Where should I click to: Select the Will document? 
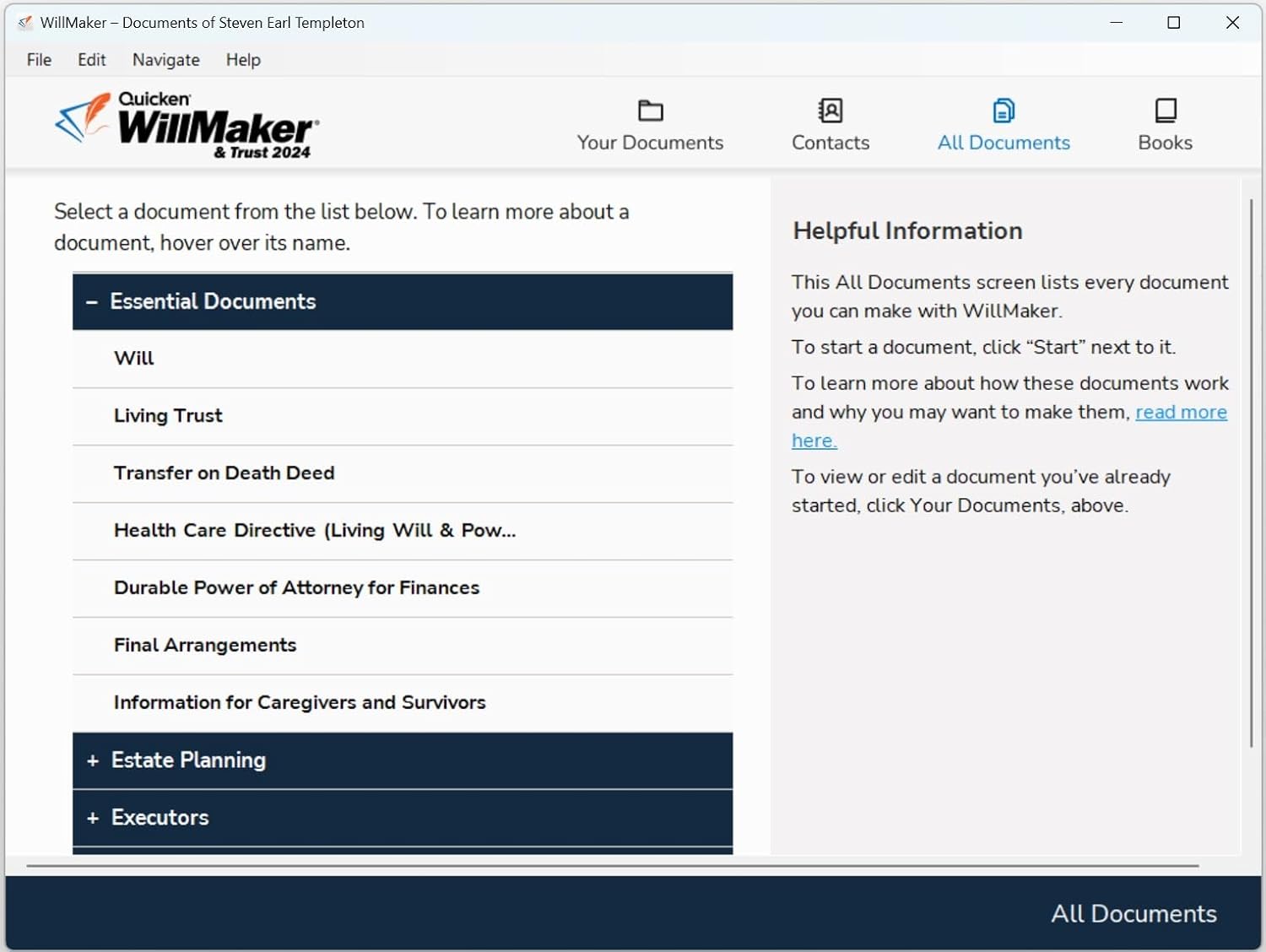(134, 359)
